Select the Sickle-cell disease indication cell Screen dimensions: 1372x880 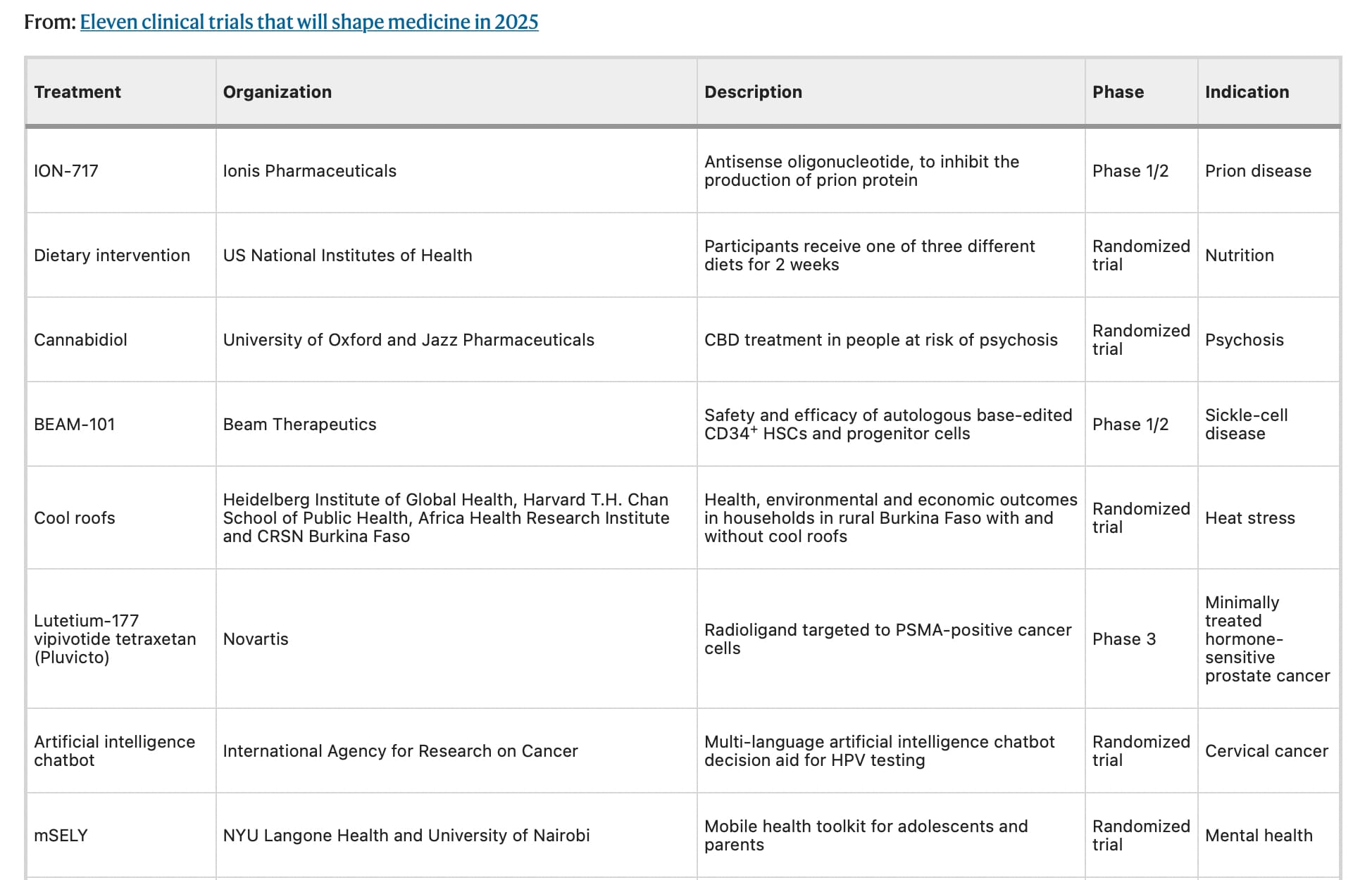pyautogui.click(x=1268, y=425)
